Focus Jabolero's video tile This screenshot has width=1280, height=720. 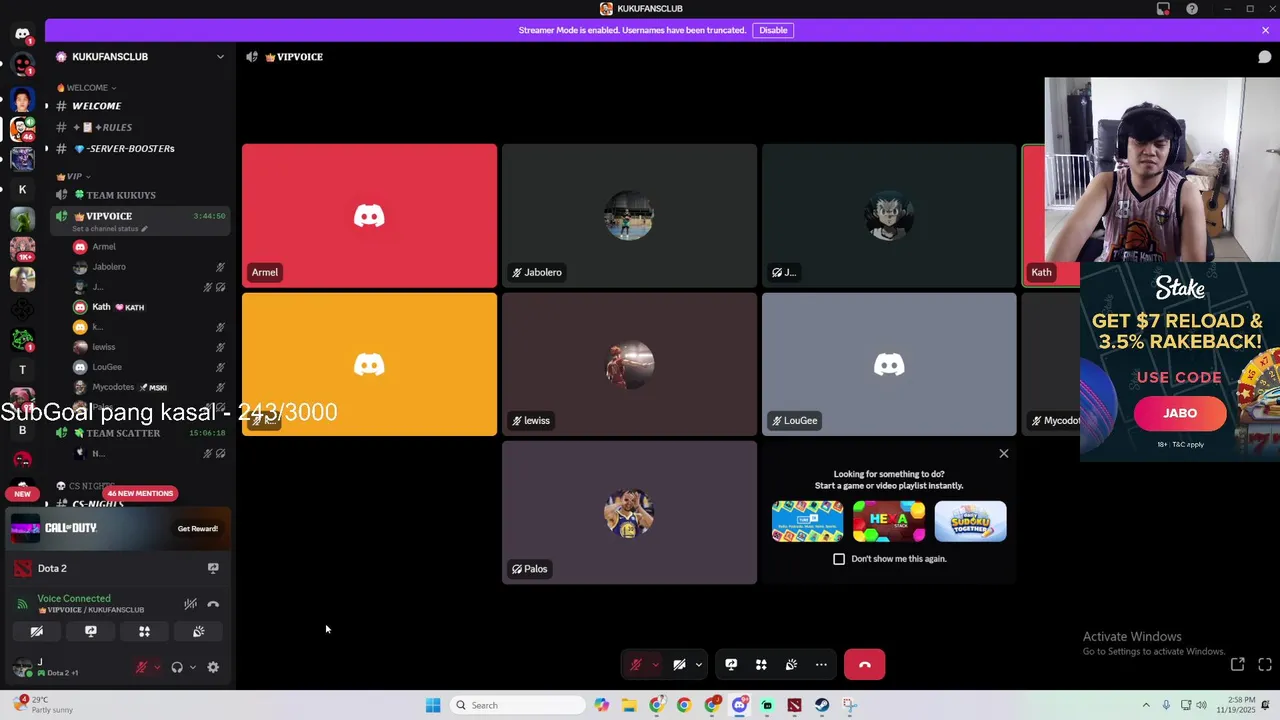629,215
